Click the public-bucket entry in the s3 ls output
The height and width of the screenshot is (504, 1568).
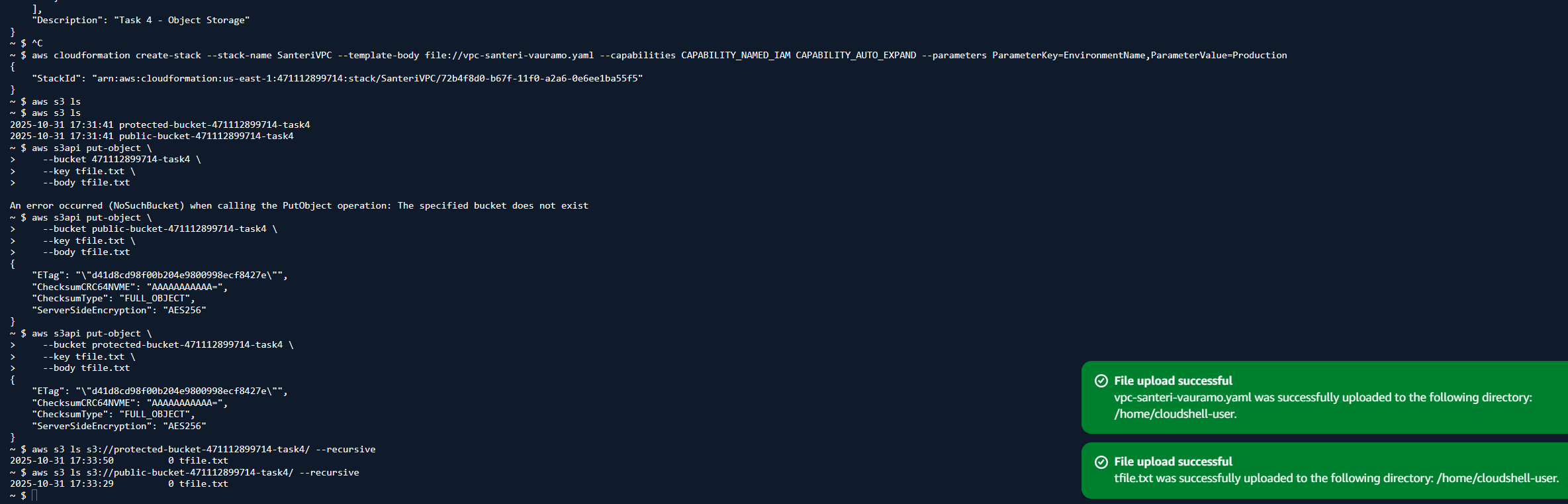point(206,136)
